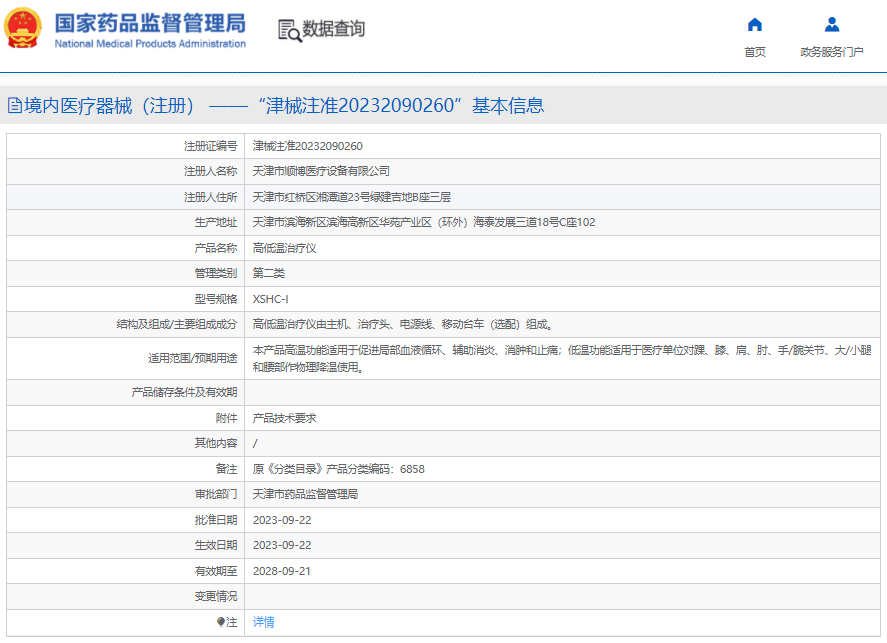The width and height of the screenshot is (887, 643).
Task: Click the 其他内容 row label
Action: point(216,443)
